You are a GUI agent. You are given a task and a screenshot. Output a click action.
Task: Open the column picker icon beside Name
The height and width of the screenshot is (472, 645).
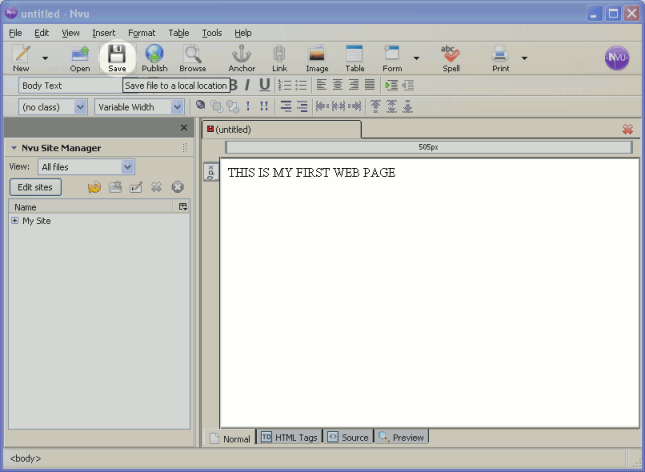tap(183, 207)
